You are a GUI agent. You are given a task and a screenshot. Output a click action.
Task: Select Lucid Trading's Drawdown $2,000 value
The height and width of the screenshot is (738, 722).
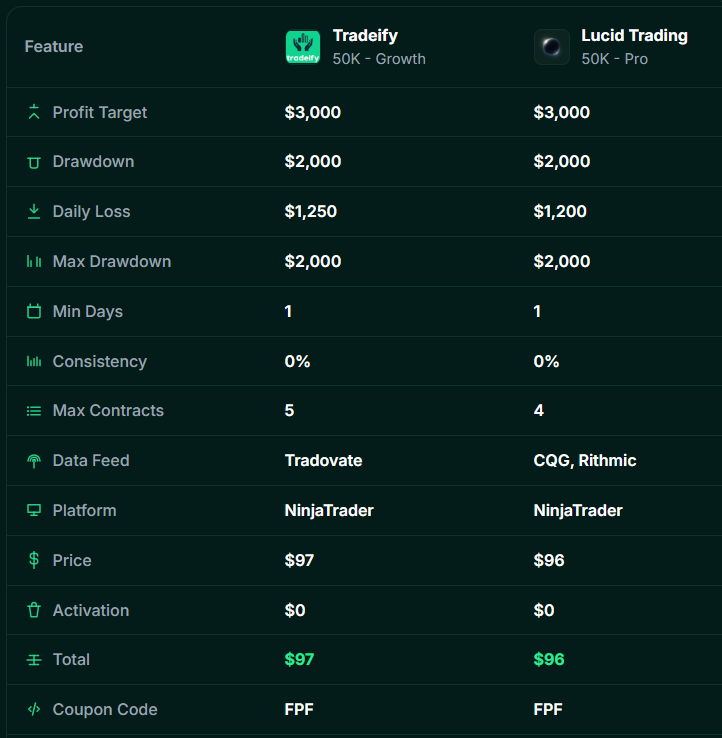(562, 161)
